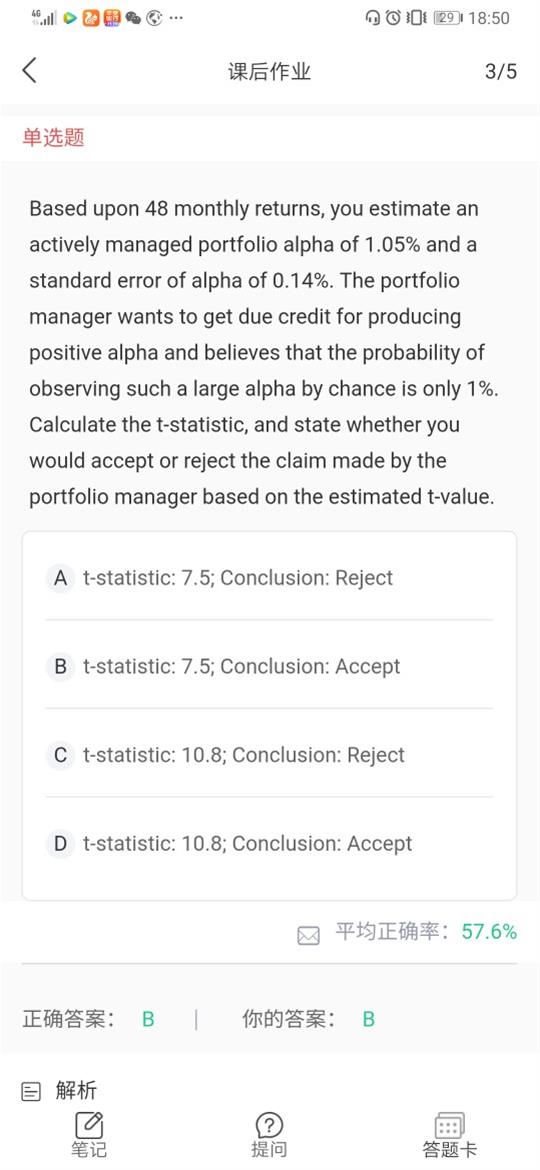Tap the 平均正确率 57.6% text
The width and height of the screenshot is (540, 1170).
[426, 931]
